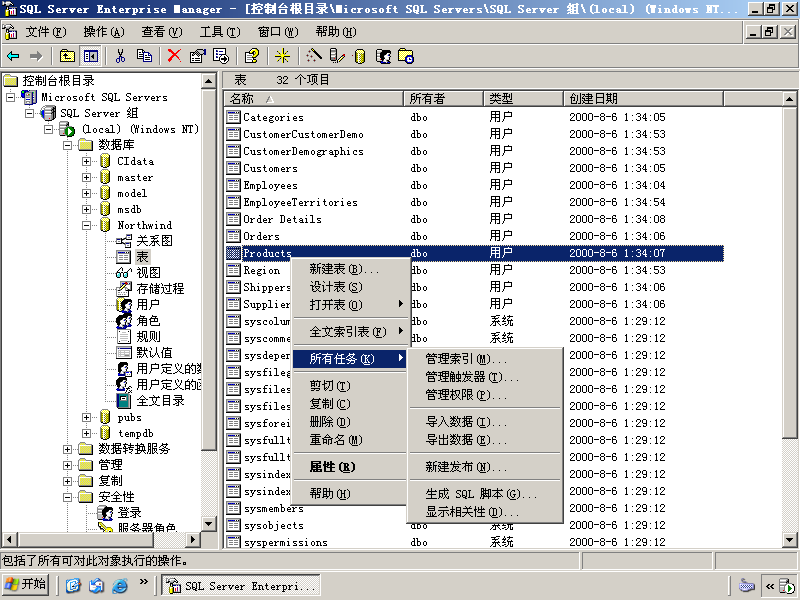Select the 规则 rules node

coord(148,337)
